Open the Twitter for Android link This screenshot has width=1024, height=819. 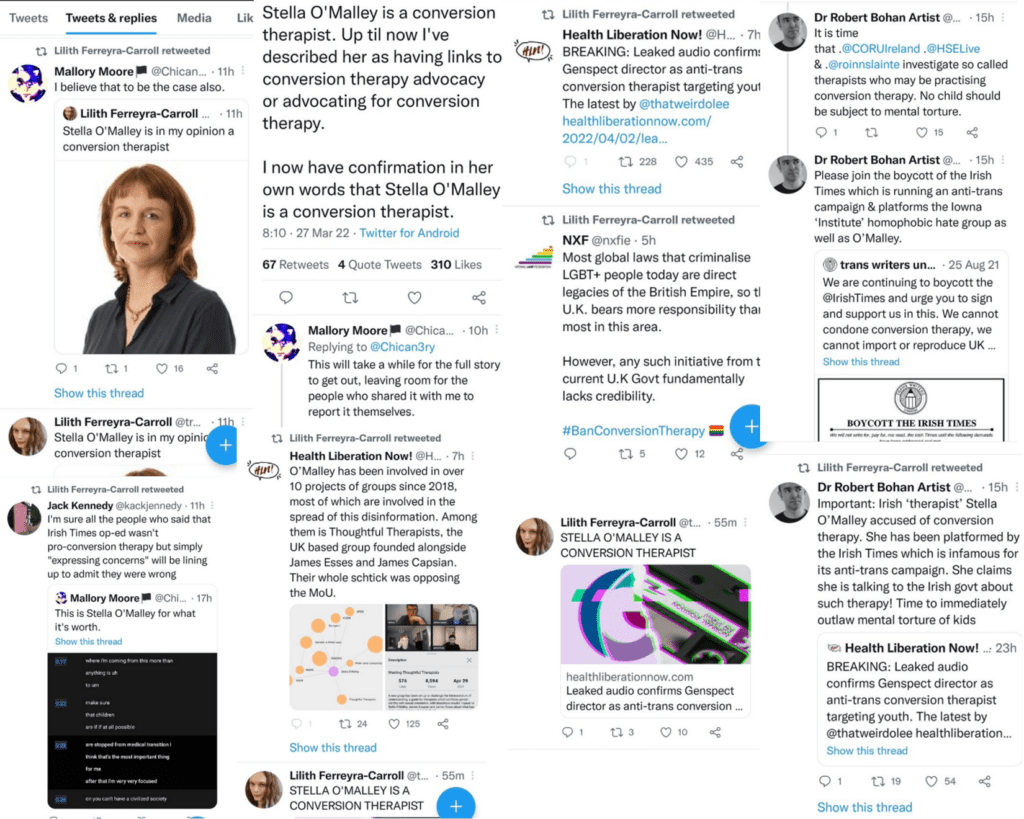[409, 233]
